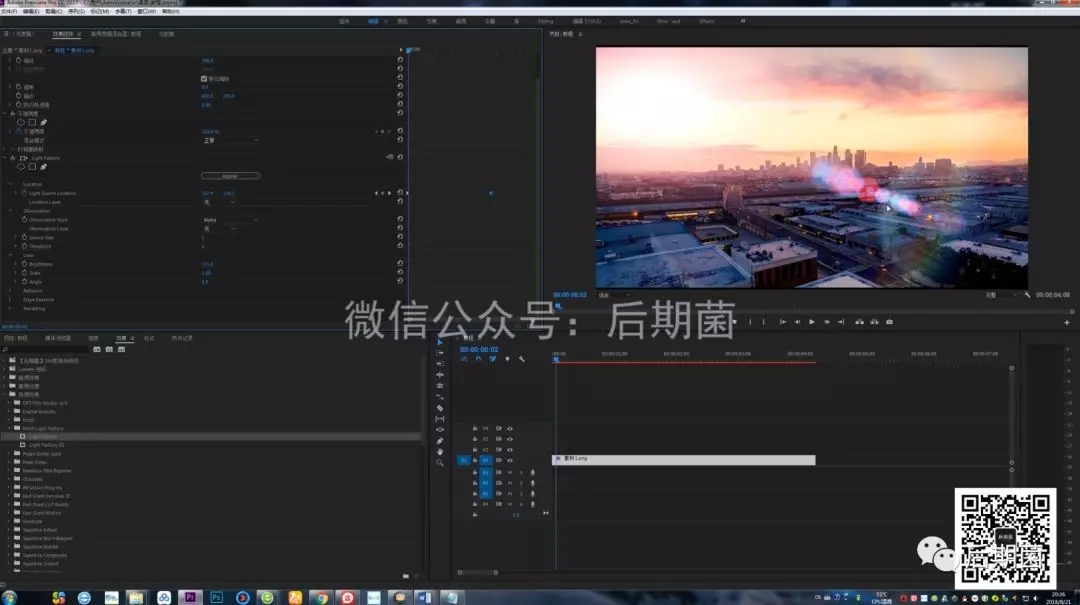Select the Track Select Forward tool
The height and width of the screenshot is (605, 1080).
coord(440,353)
